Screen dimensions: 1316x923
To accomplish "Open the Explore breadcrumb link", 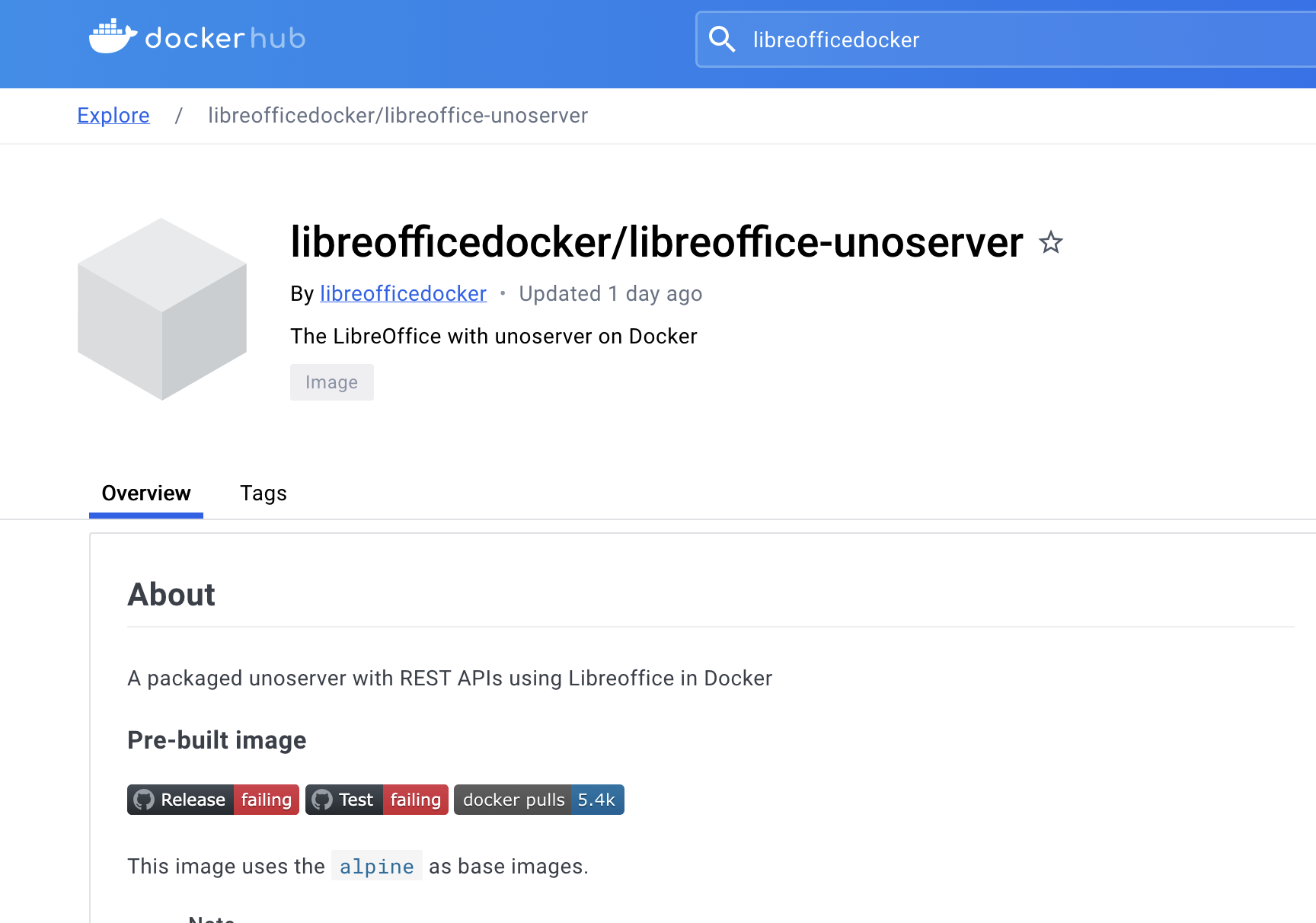I will pyautogui.click(x=113, y=116).
